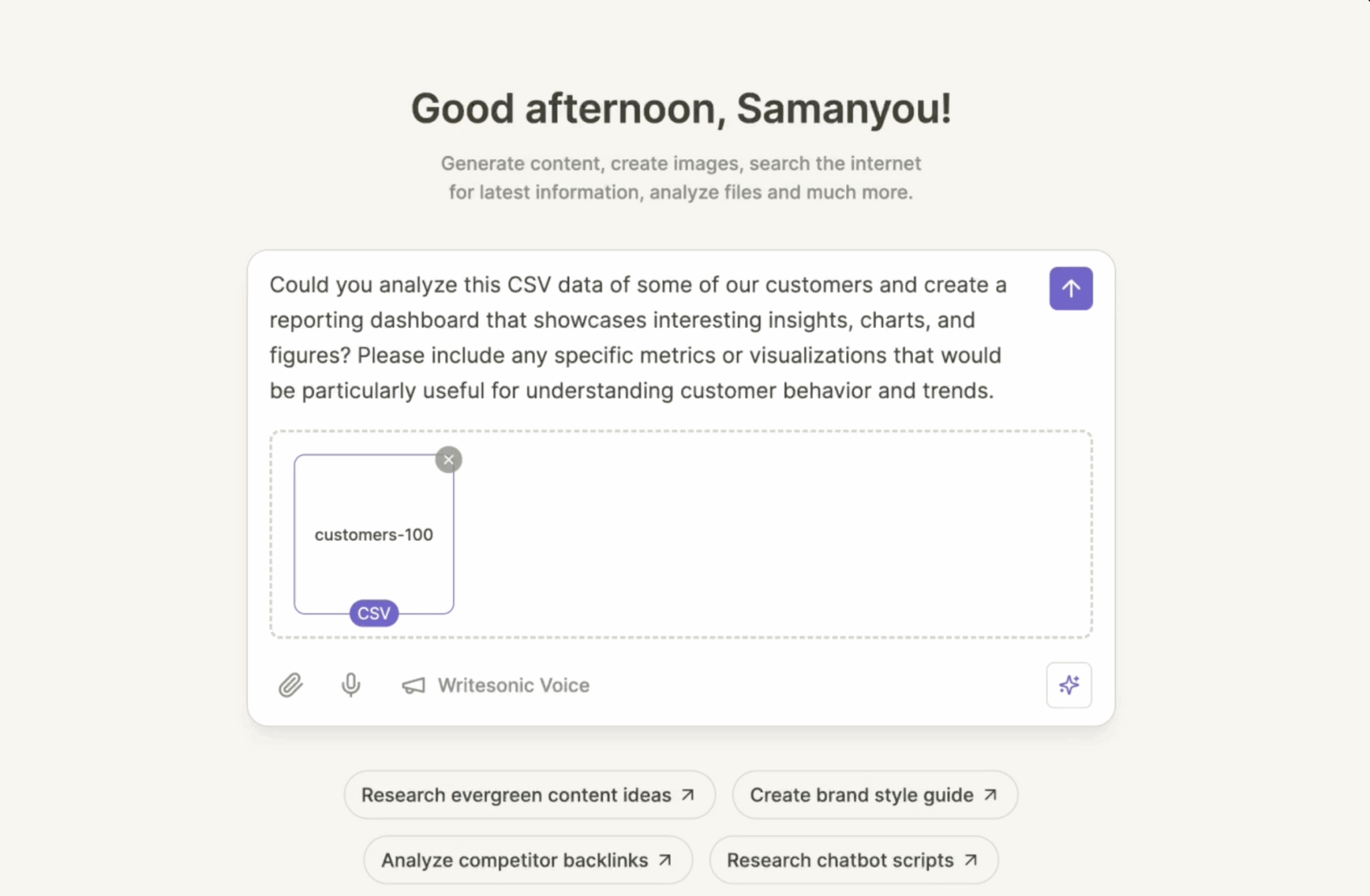Image resolution: width=1370 pixels, height=896 pixels.
Task: Activate the microphone voice input icon
Action: [x=351, y=685]
